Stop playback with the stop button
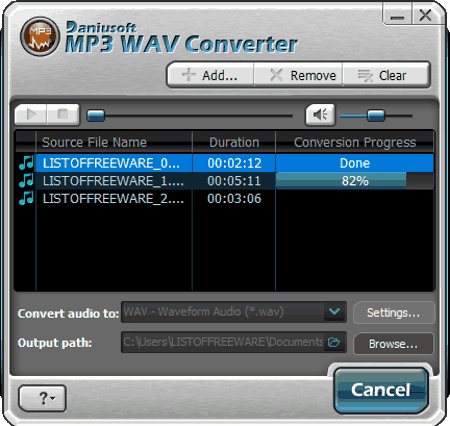Viewport: 450px width, 426px height. coord(63,114)
